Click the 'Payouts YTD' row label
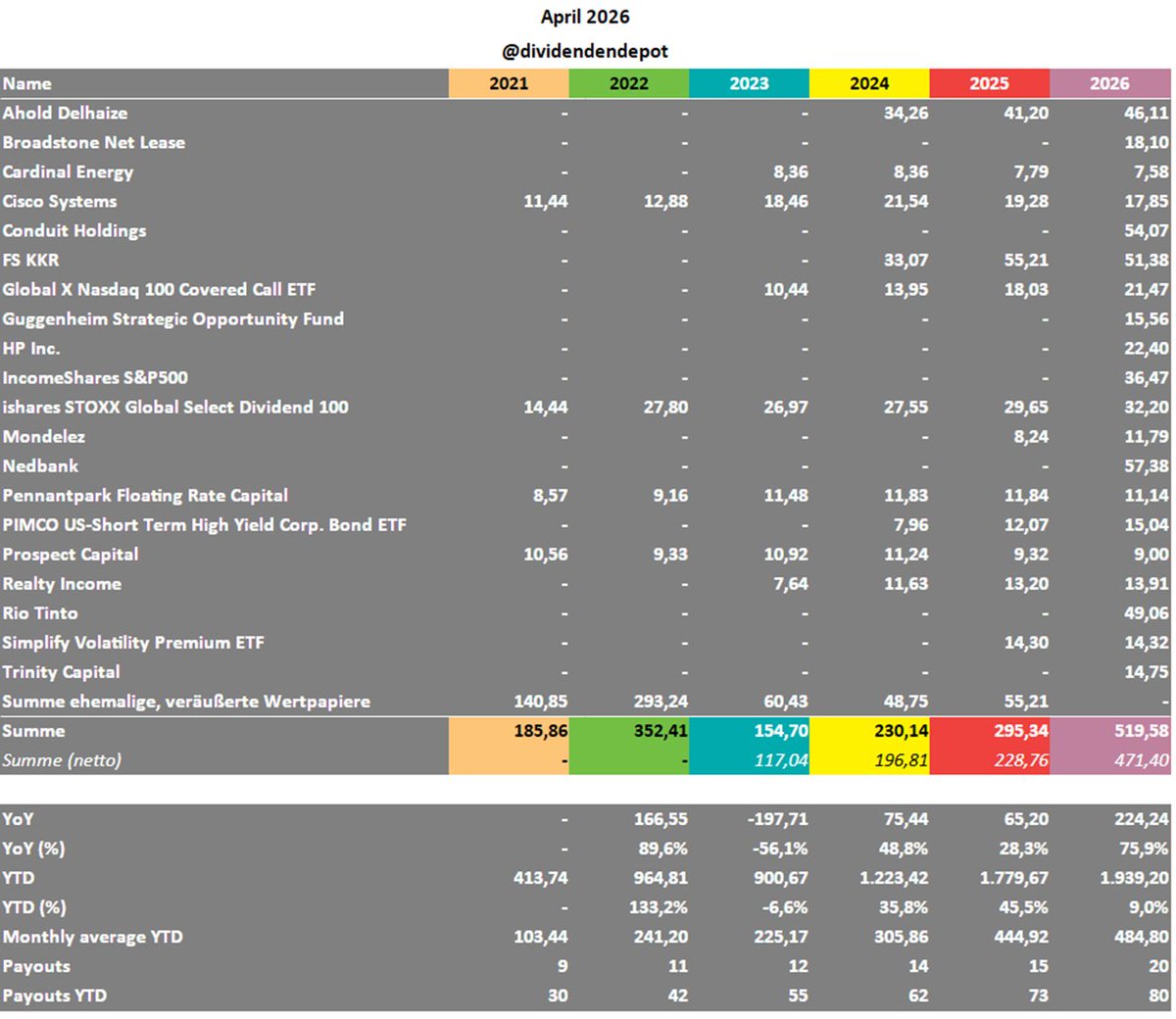 click(x=54, y=995)
